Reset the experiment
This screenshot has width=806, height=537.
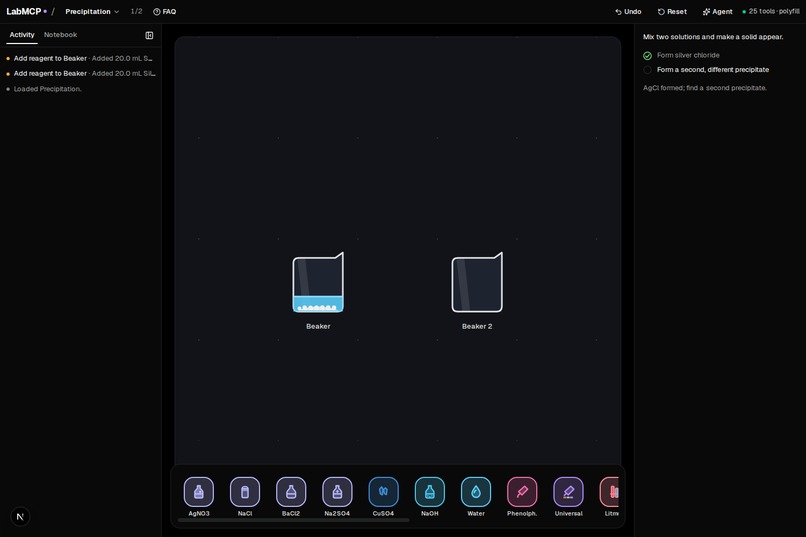(672, 11)
